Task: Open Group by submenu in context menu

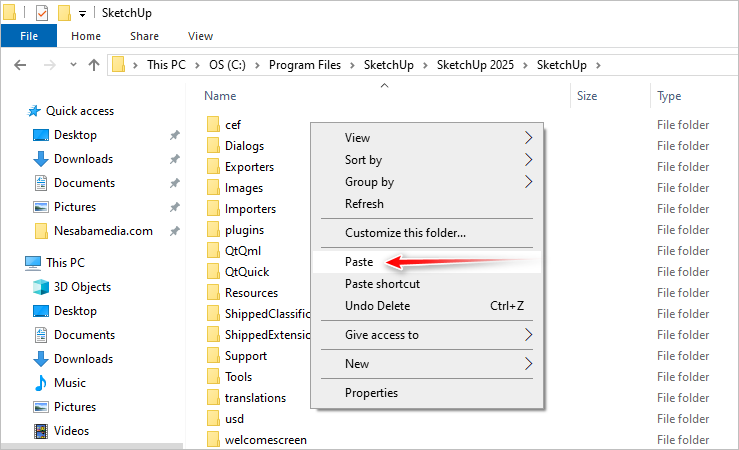Action: tap(427, 182)
